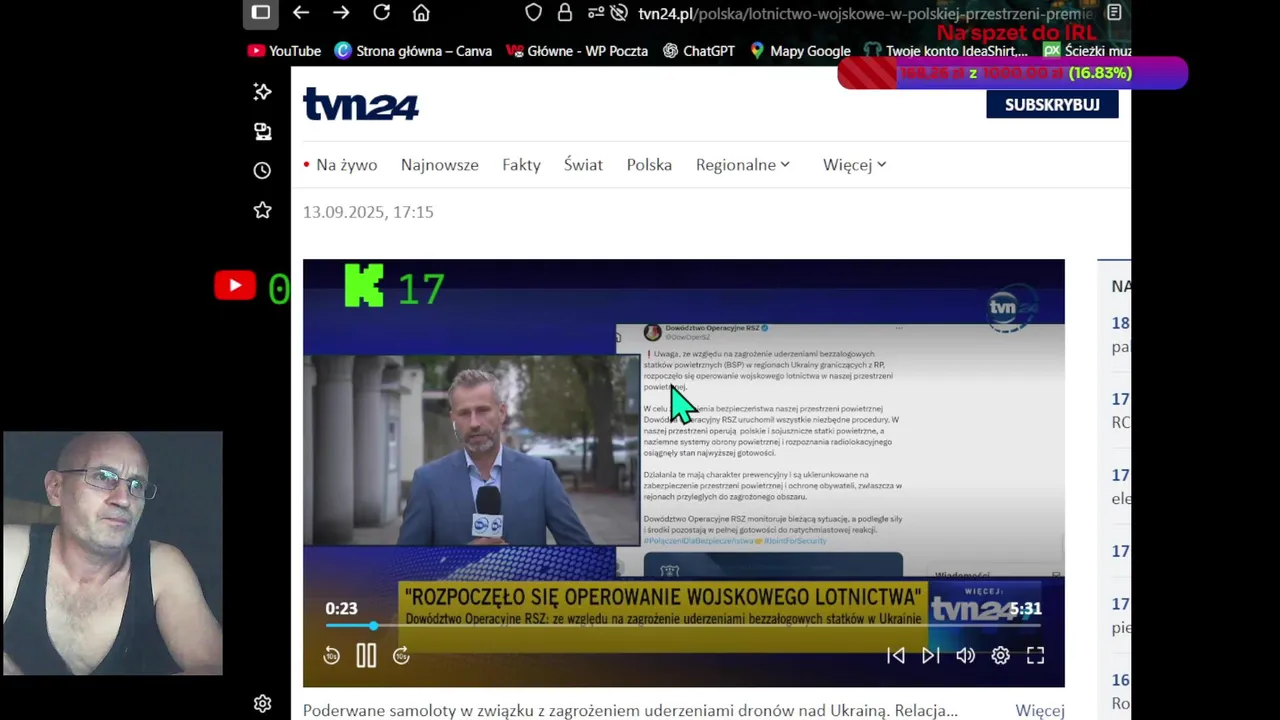Click the video progress bar
Viewport: 1280px width, 720px height.
[x=683, y=626]
